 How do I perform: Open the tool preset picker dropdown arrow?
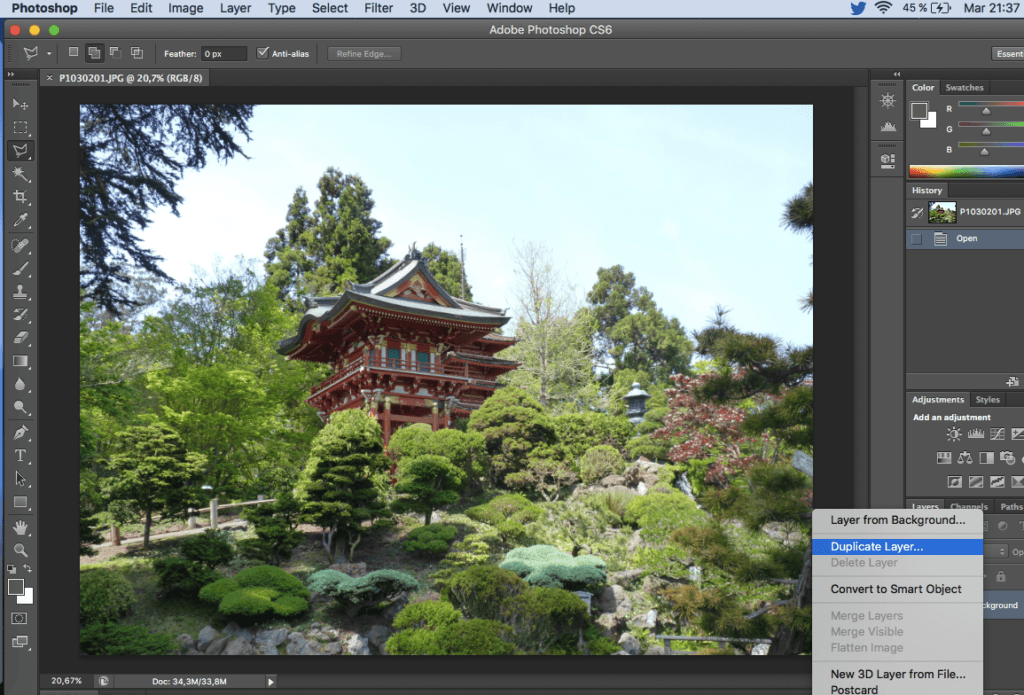pos(49,53)
